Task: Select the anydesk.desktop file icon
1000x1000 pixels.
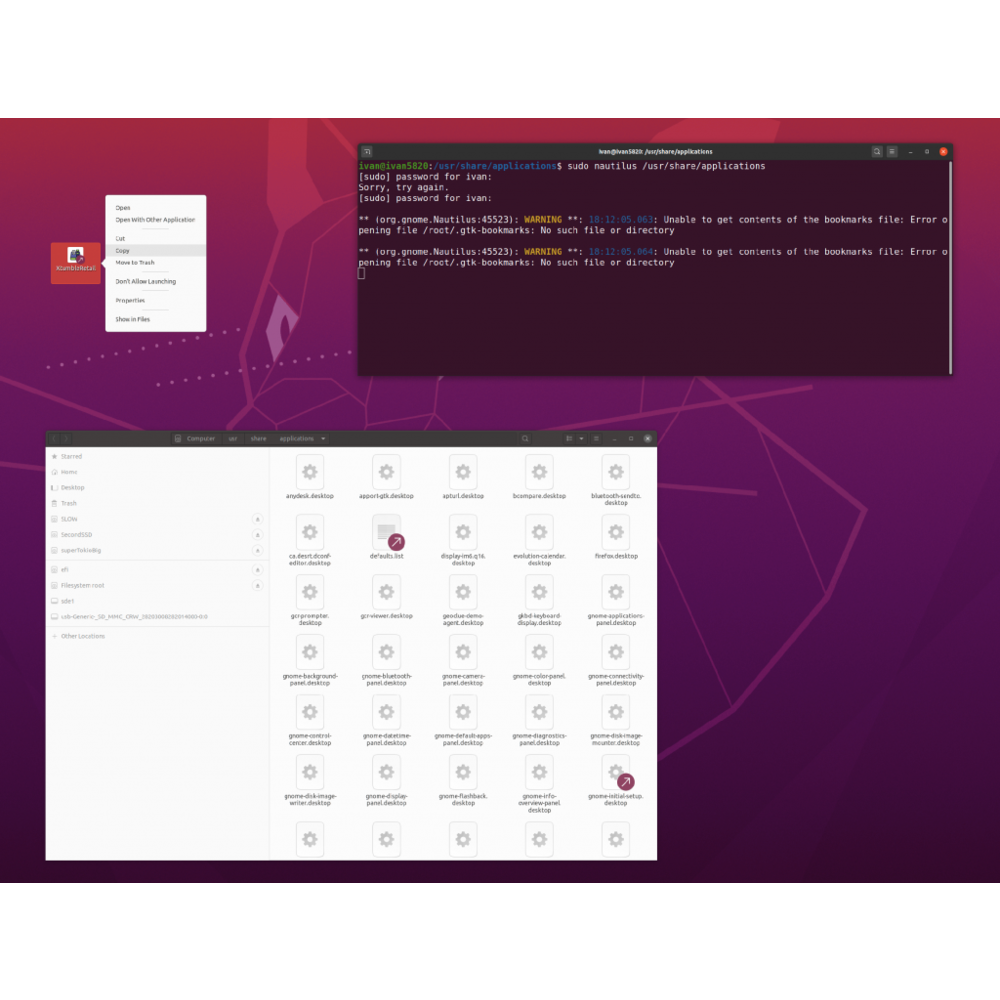Action: pos(309,472)
